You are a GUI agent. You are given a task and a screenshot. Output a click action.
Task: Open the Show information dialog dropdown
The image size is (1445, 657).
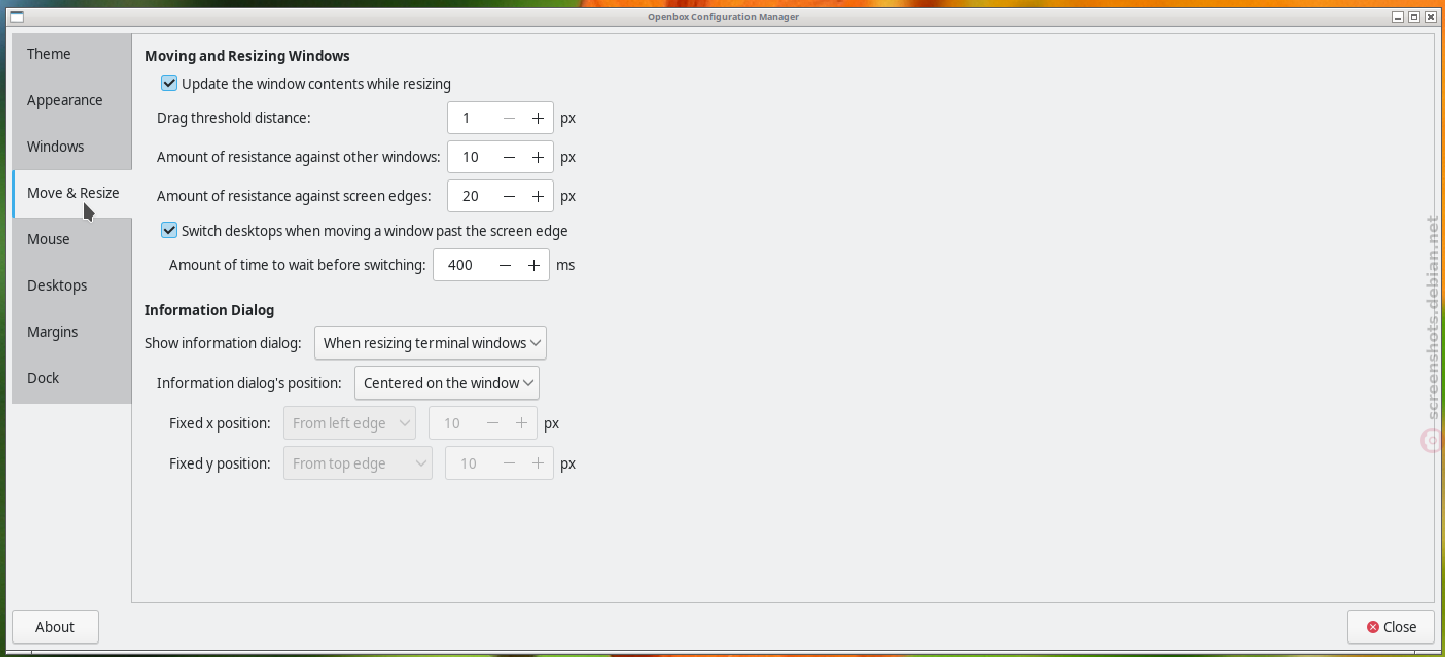pos(430,343)
